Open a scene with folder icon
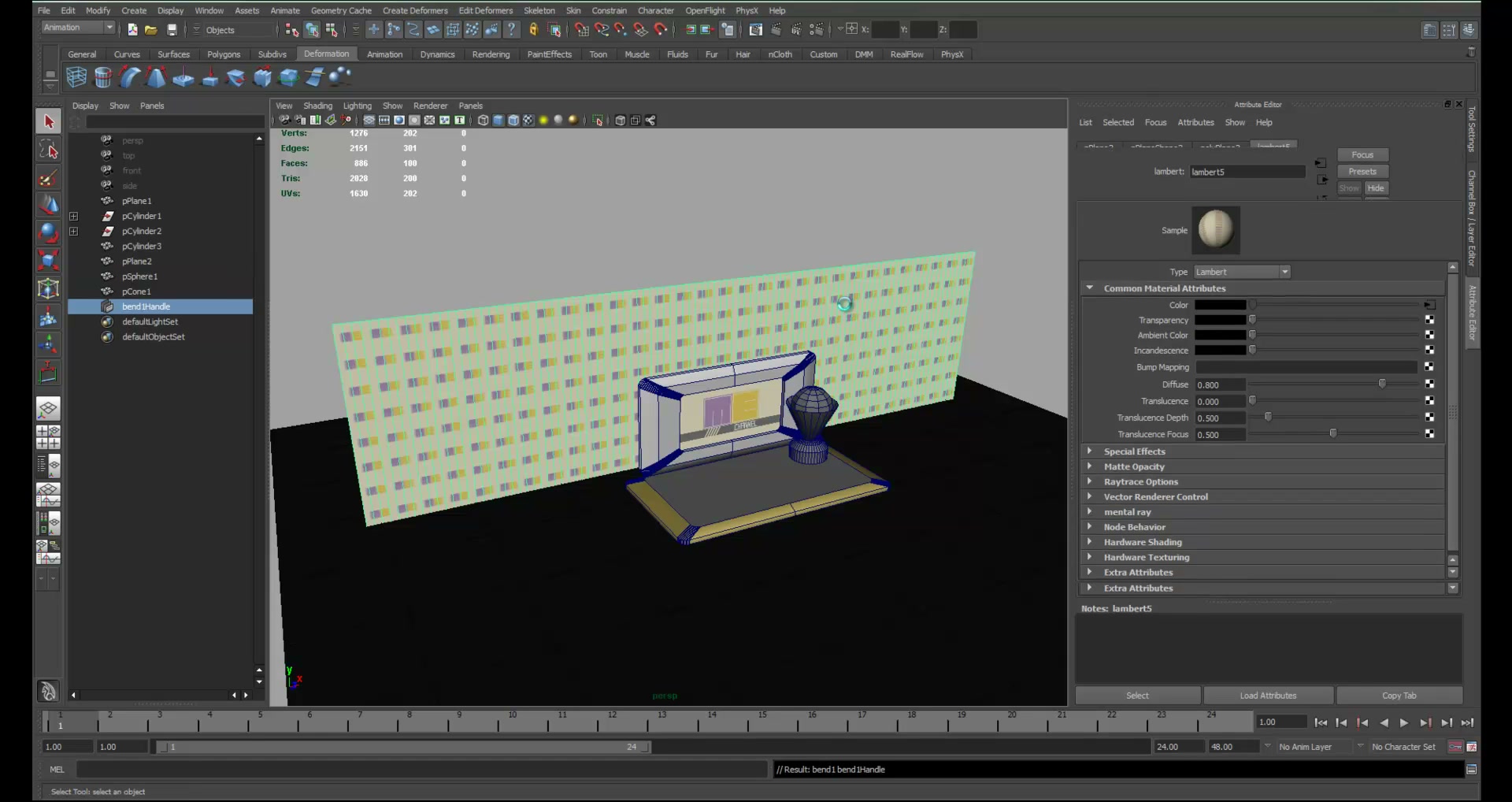The width and height of the screenshot is (1512, 802). pyautogui.click(x=151, y=30)
